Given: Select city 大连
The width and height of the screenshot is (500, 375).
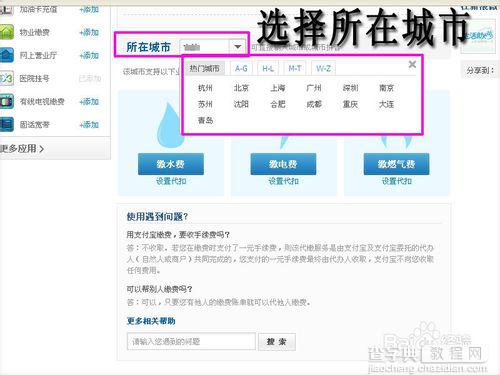Looking at the screenshot, I should (x=386, y=104).
